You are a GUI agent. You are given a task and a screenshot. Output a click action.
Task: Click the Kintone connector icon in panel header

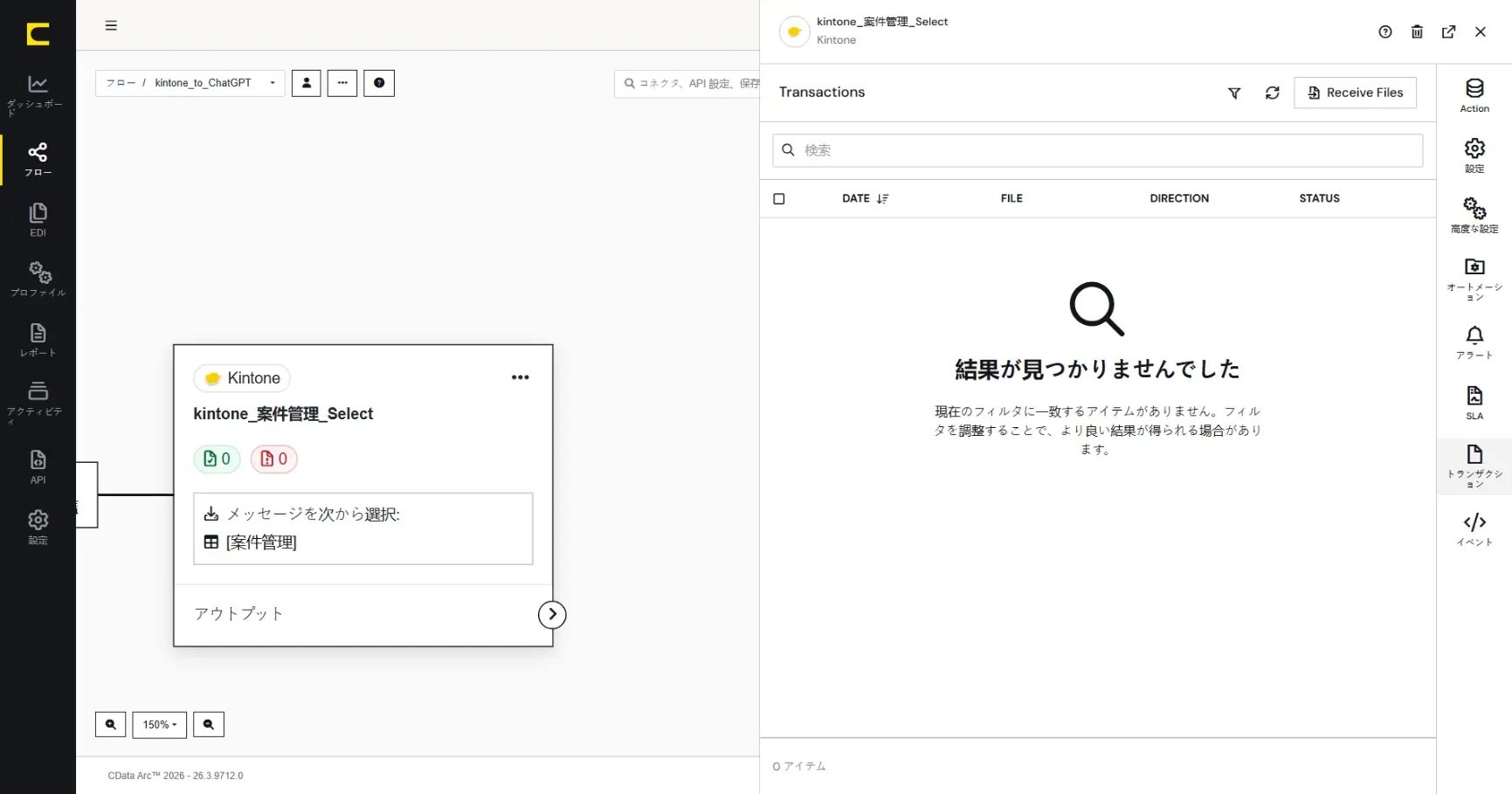(794, 31)
